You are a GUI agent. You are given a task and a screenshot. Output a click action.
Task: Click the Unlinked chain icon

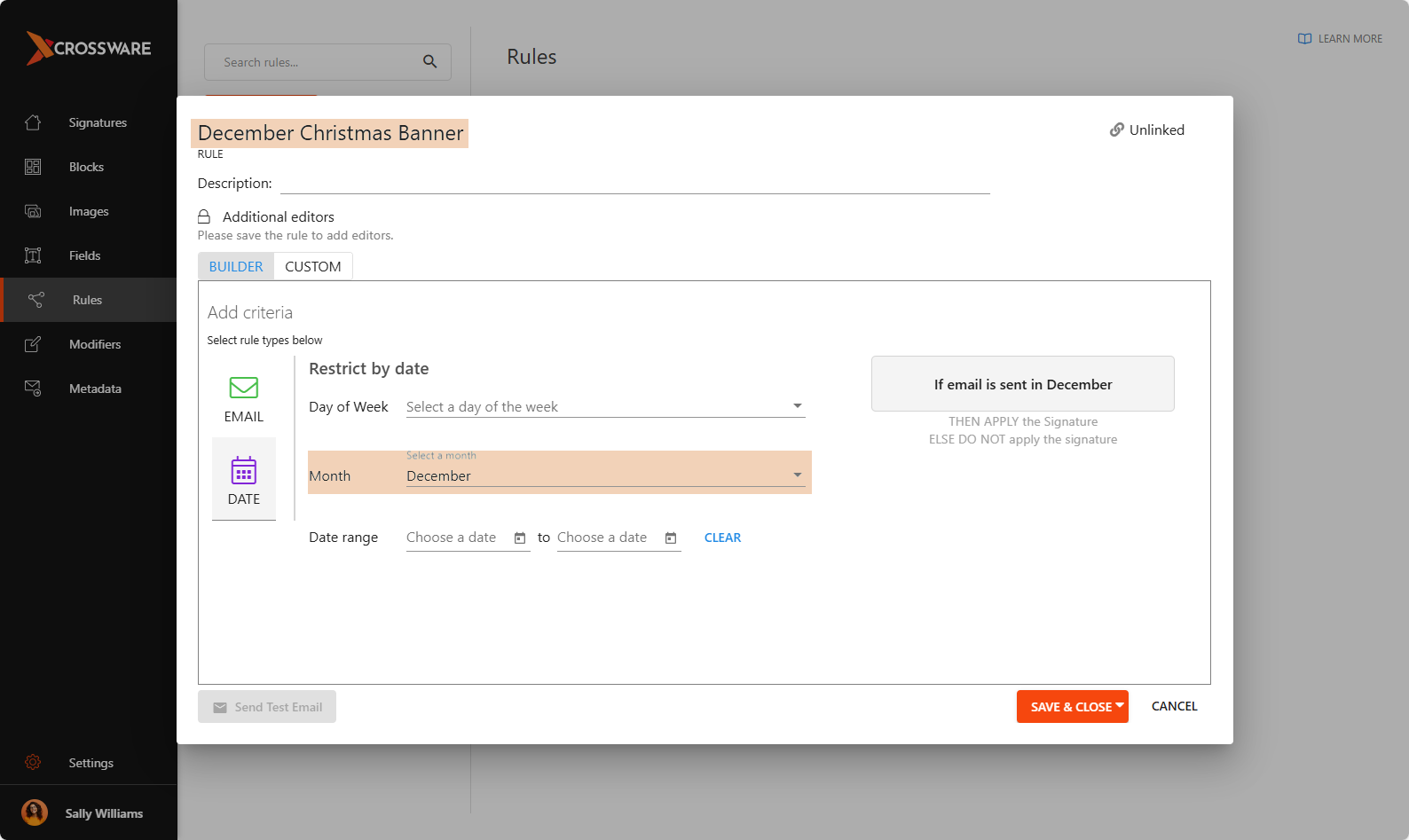point(1116,130)
